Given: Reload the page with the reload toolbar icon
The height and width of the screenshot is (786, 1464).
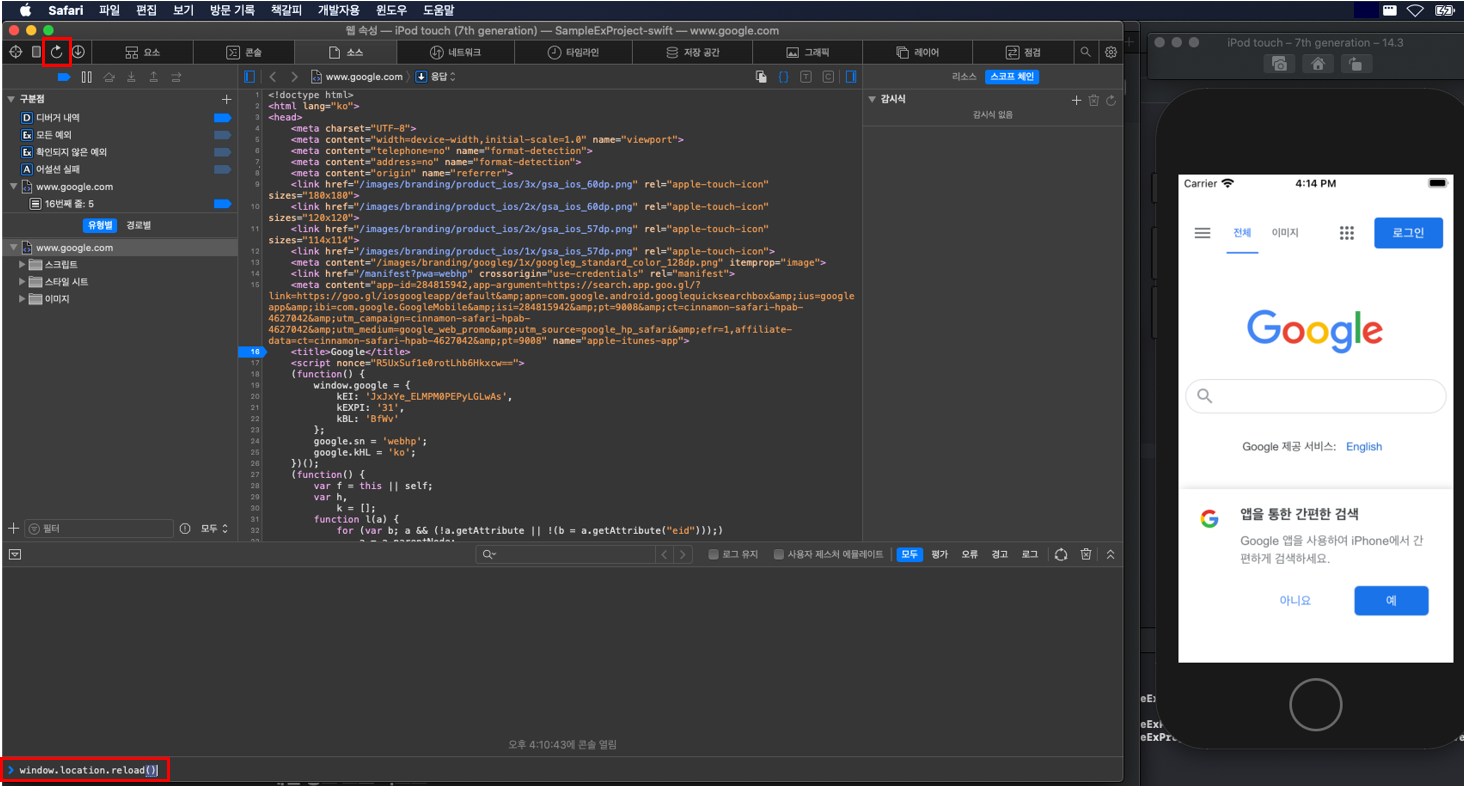Looking at the screenshot, I should click(56, 52).
